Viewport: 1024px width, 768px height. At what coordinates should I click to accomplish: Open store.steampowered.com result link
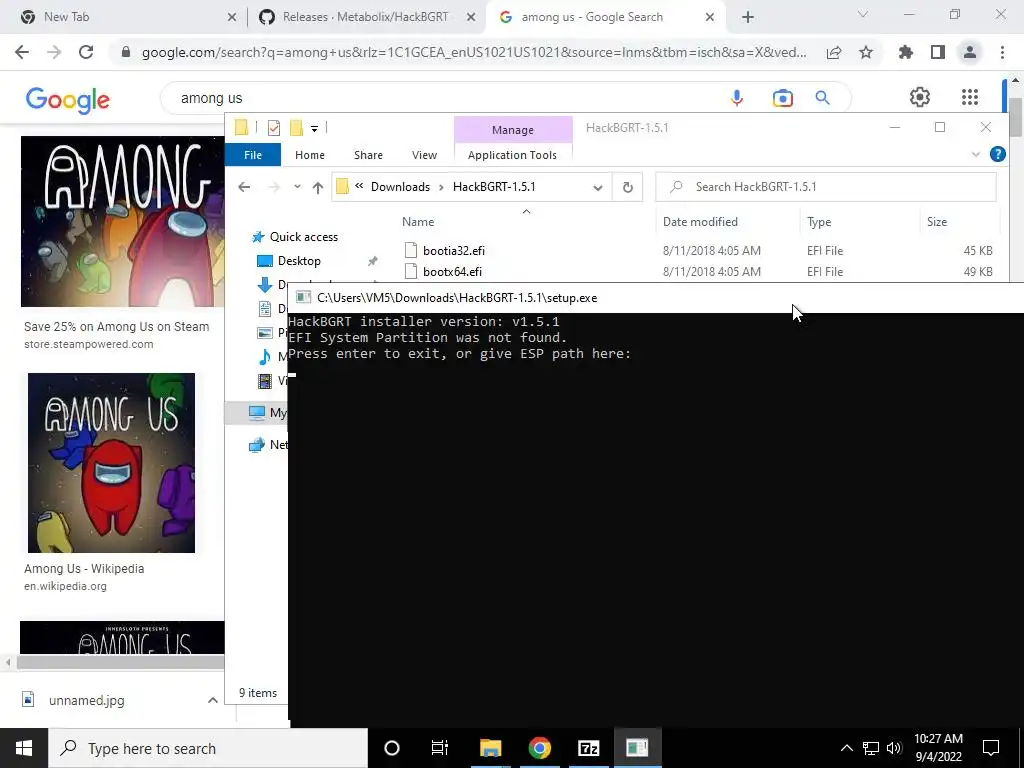(89, 344)
